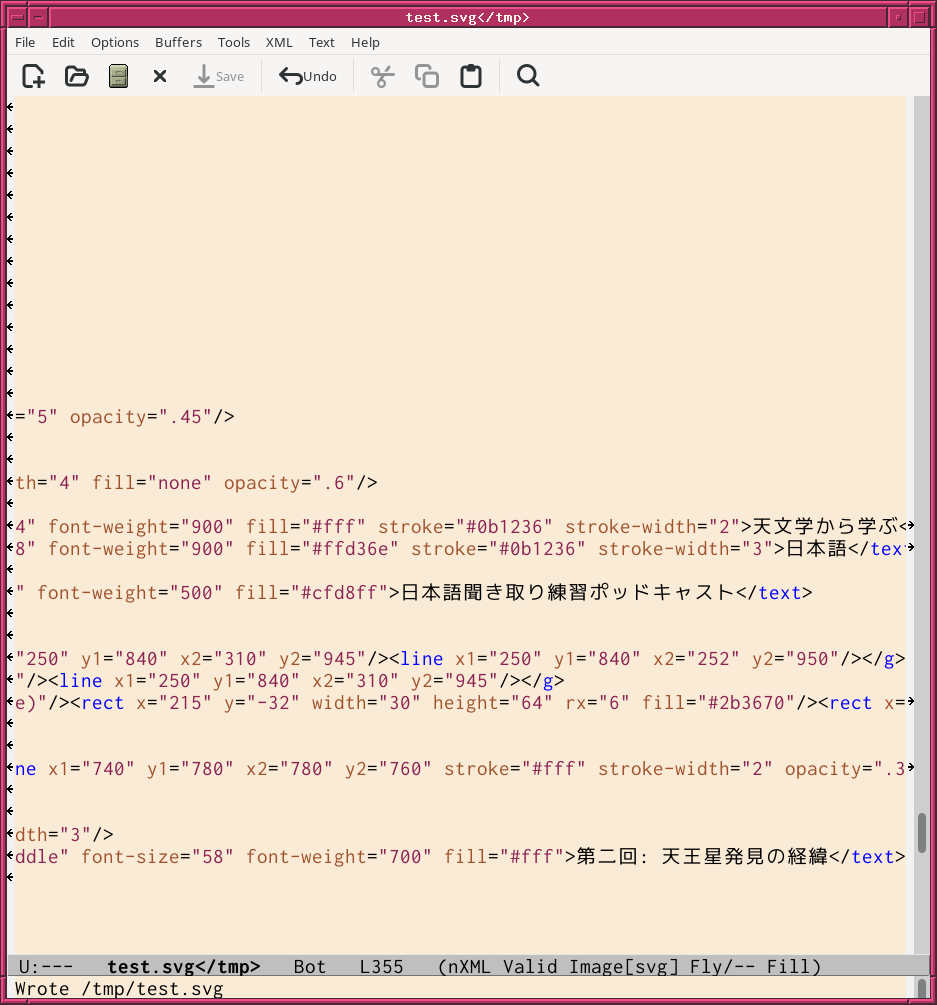Click the New File toolbar icon
This screenshot has height=1005, width=937.
(33, 76)
